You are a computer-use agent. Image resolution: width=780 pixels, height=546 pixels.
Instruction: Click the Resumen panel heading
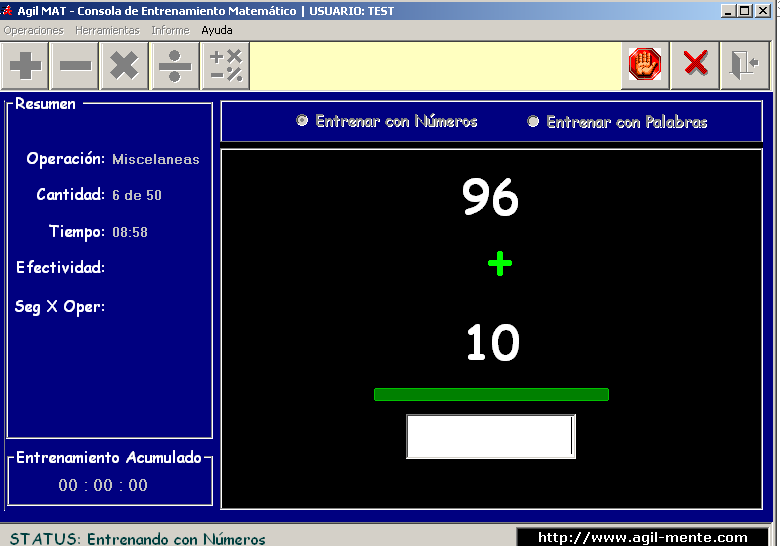(x=45, y=104)
